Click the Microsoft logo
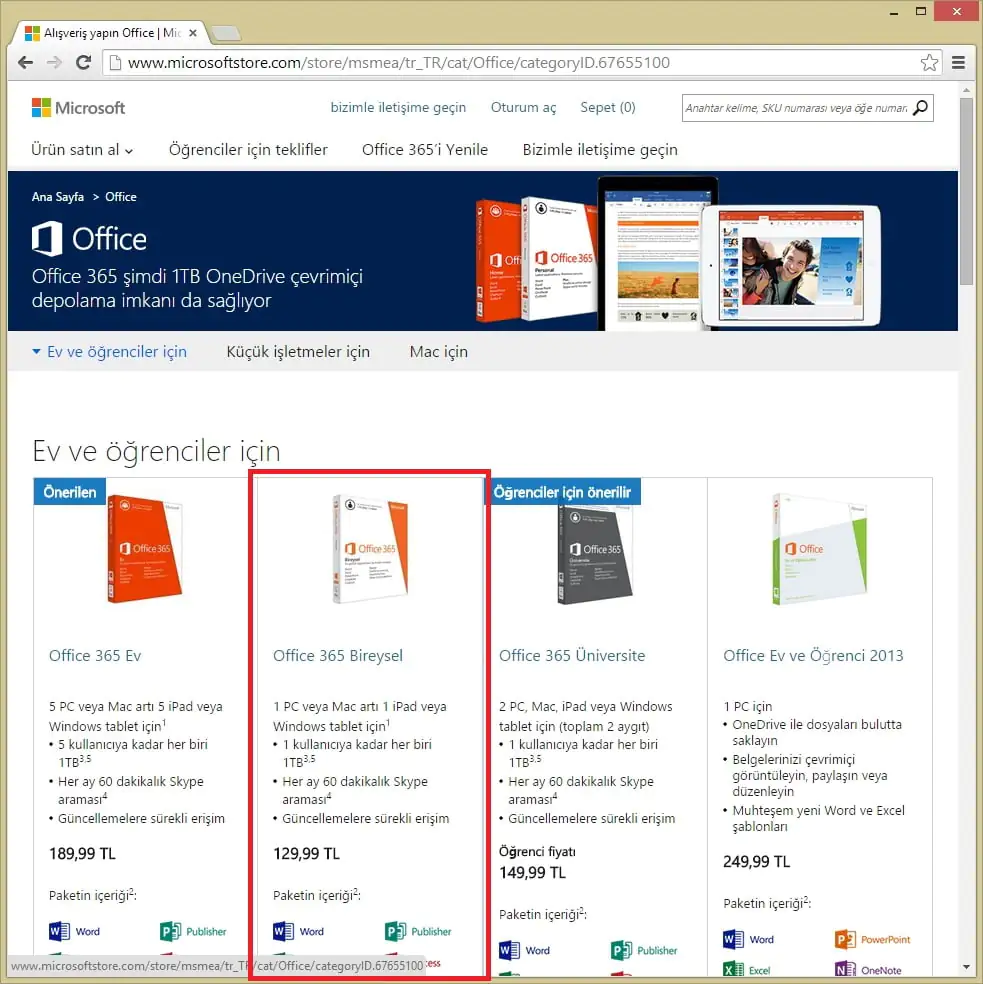This screenshot has height=984, width=983. tap(78, 108)
